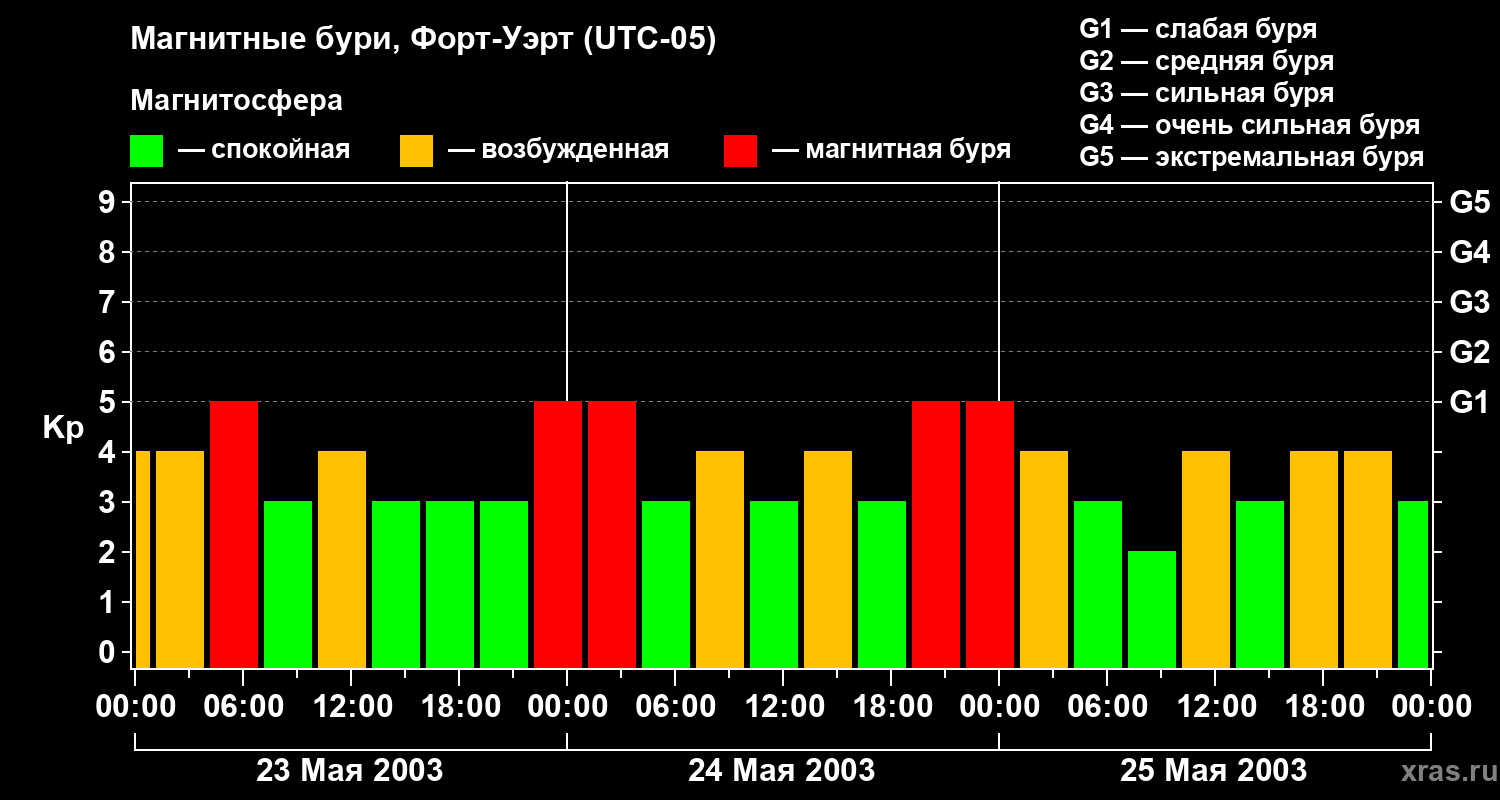Click the orange Kp 4 bar at 12:00, 25 Мая
This screenshot has width=1500, height=800.
1206,559
